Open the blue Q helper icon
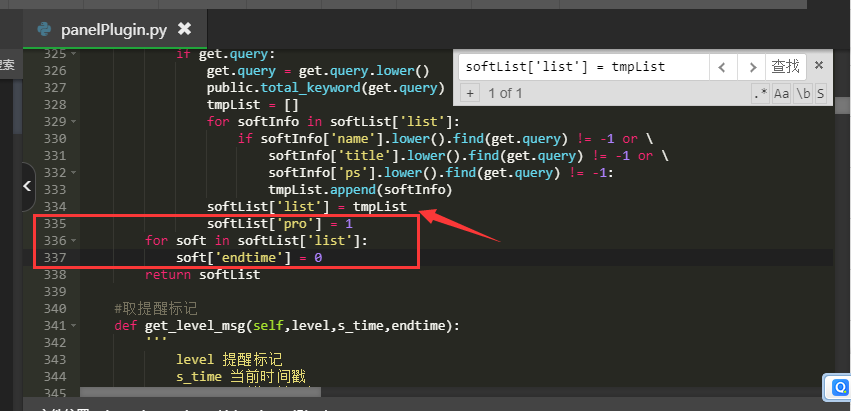The height and width of the screenshot is (411, 851). (x=837, y=386)
